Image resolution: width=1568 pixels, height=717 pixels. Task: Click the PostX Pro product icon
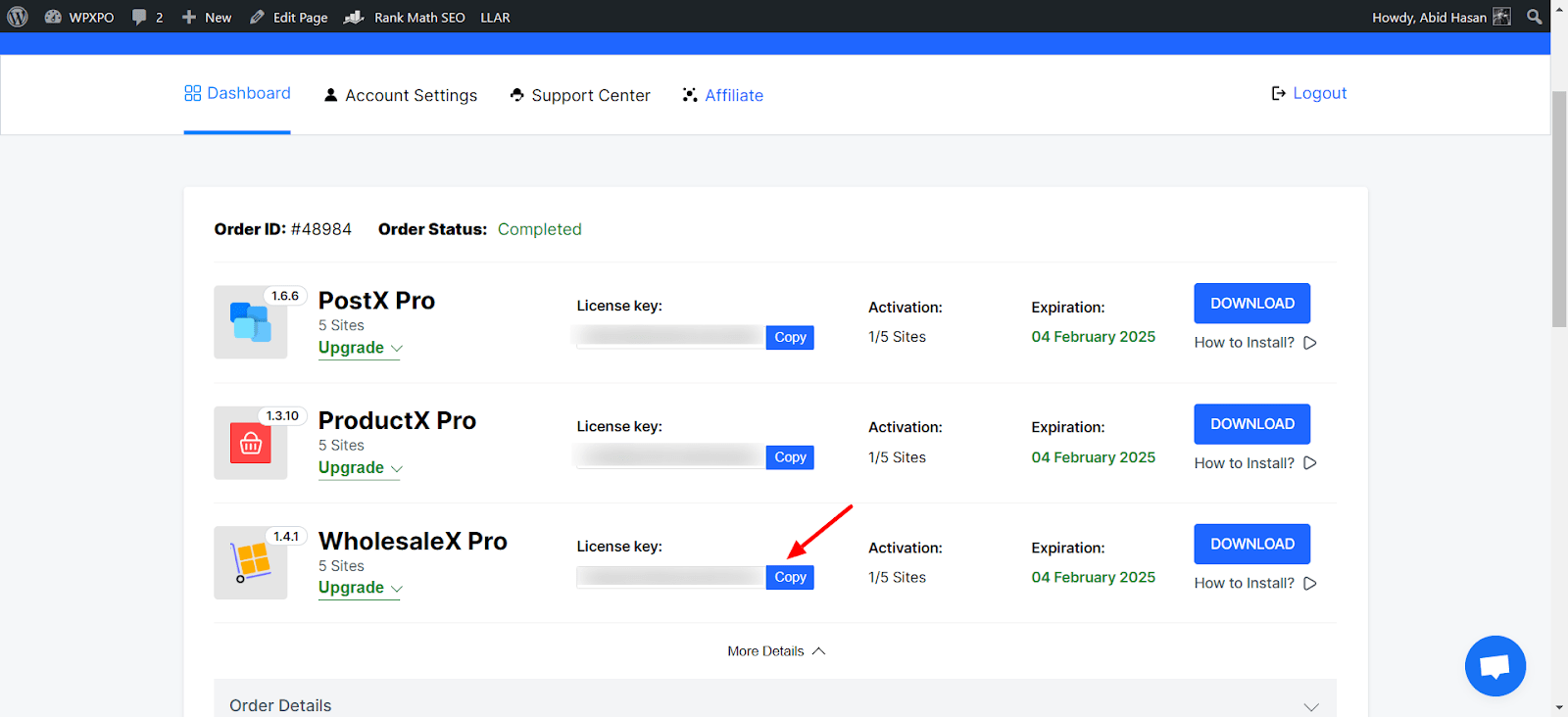coord(251,322)
